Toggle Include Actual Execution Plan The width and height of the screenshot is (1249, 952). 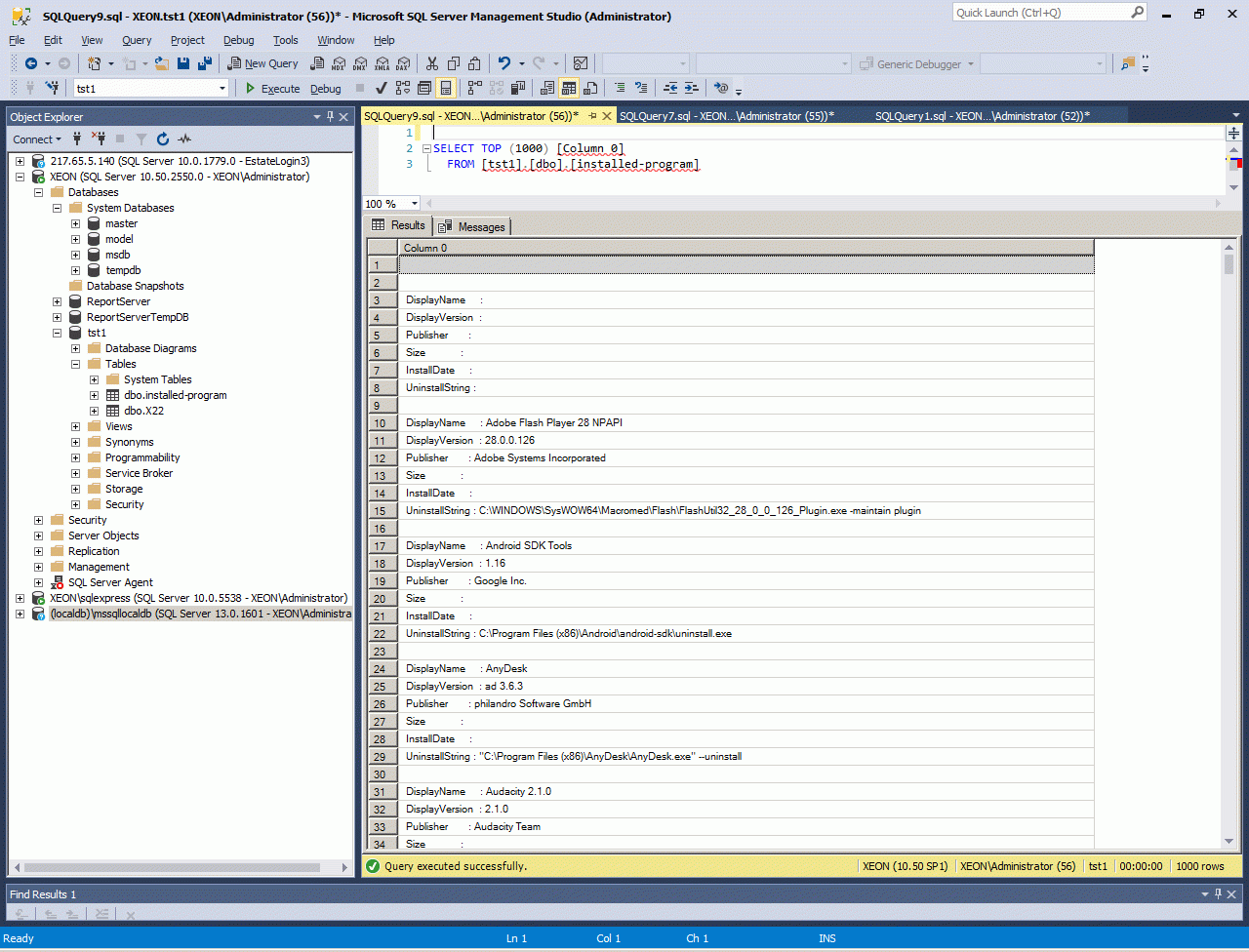coord(475,89)
